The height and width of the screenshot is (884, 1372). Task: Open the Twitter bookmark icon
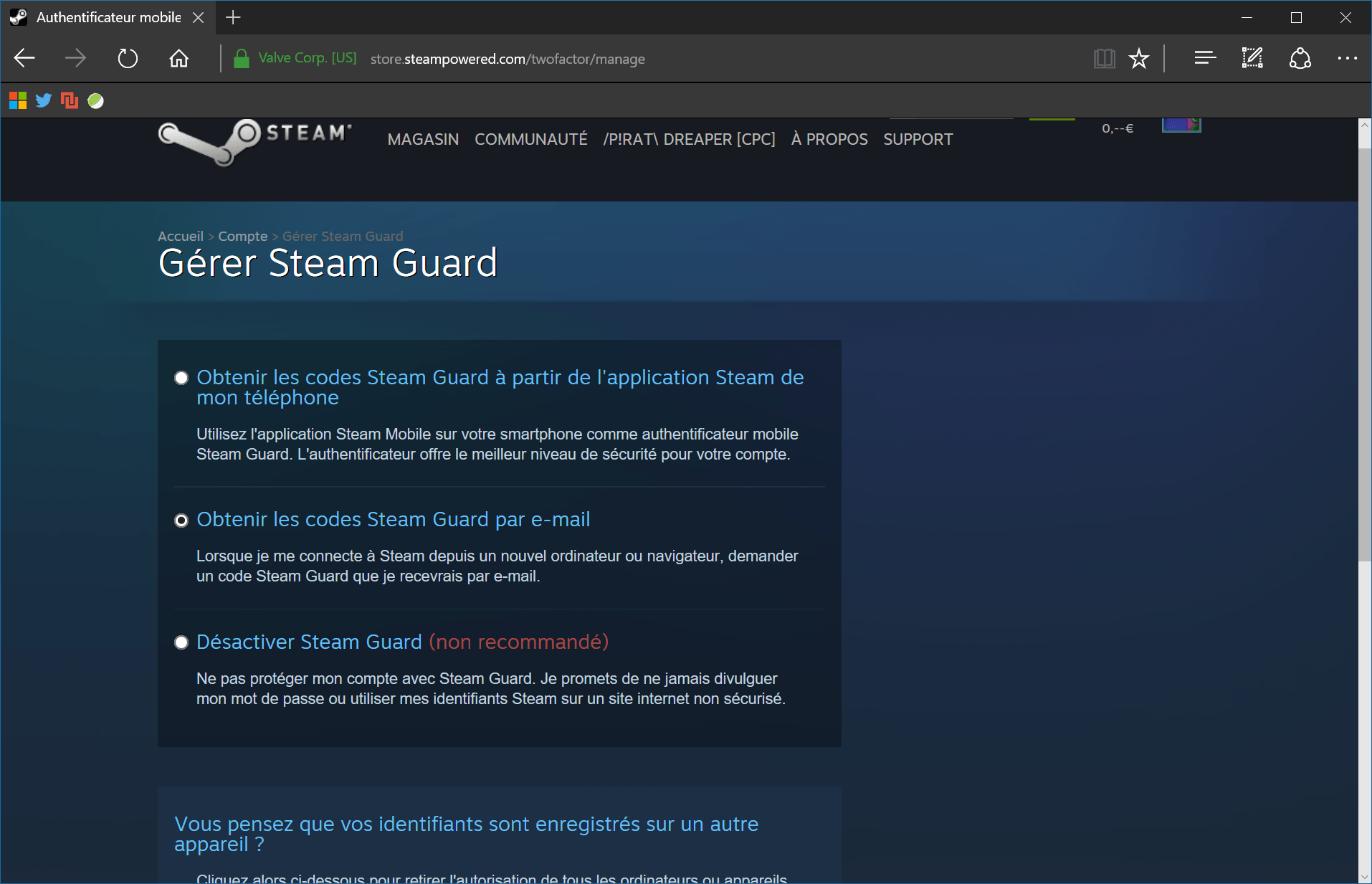[x=44, y=101]
